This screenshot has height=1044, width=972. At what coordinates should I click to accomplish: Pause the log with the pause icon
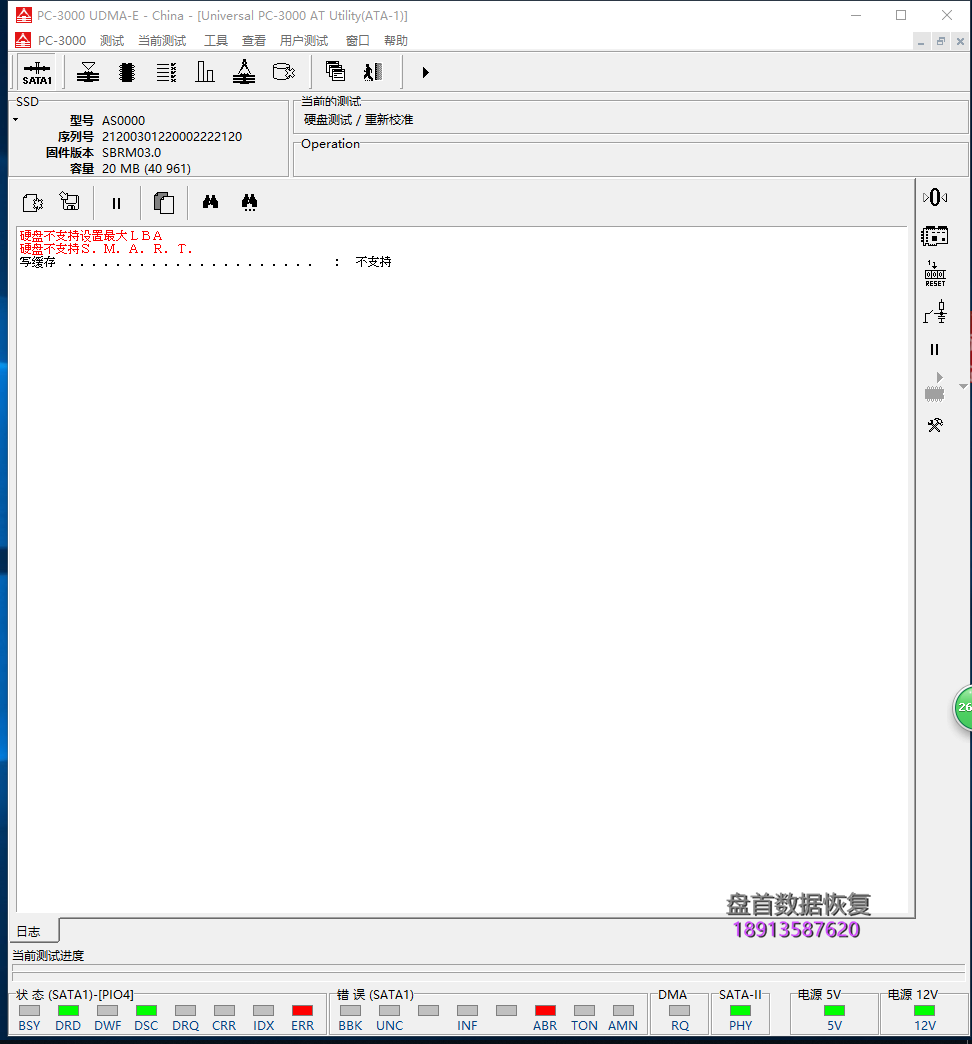[117, 203]
